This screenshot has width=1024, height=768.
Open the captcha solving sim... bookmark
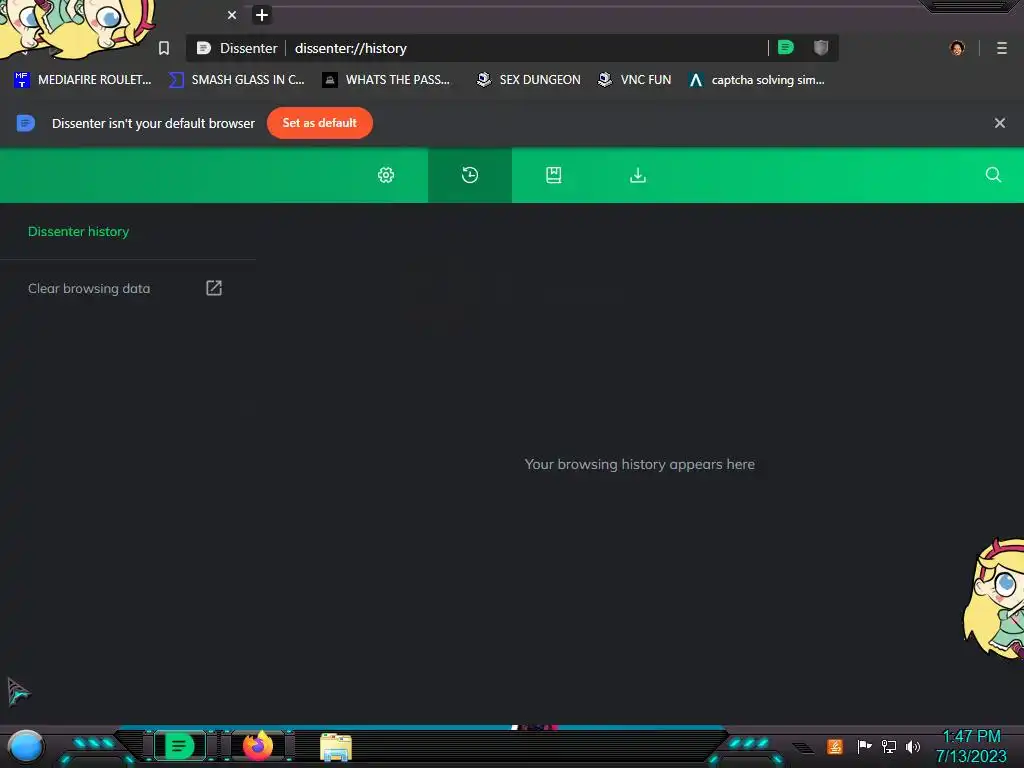coord(757,80)
